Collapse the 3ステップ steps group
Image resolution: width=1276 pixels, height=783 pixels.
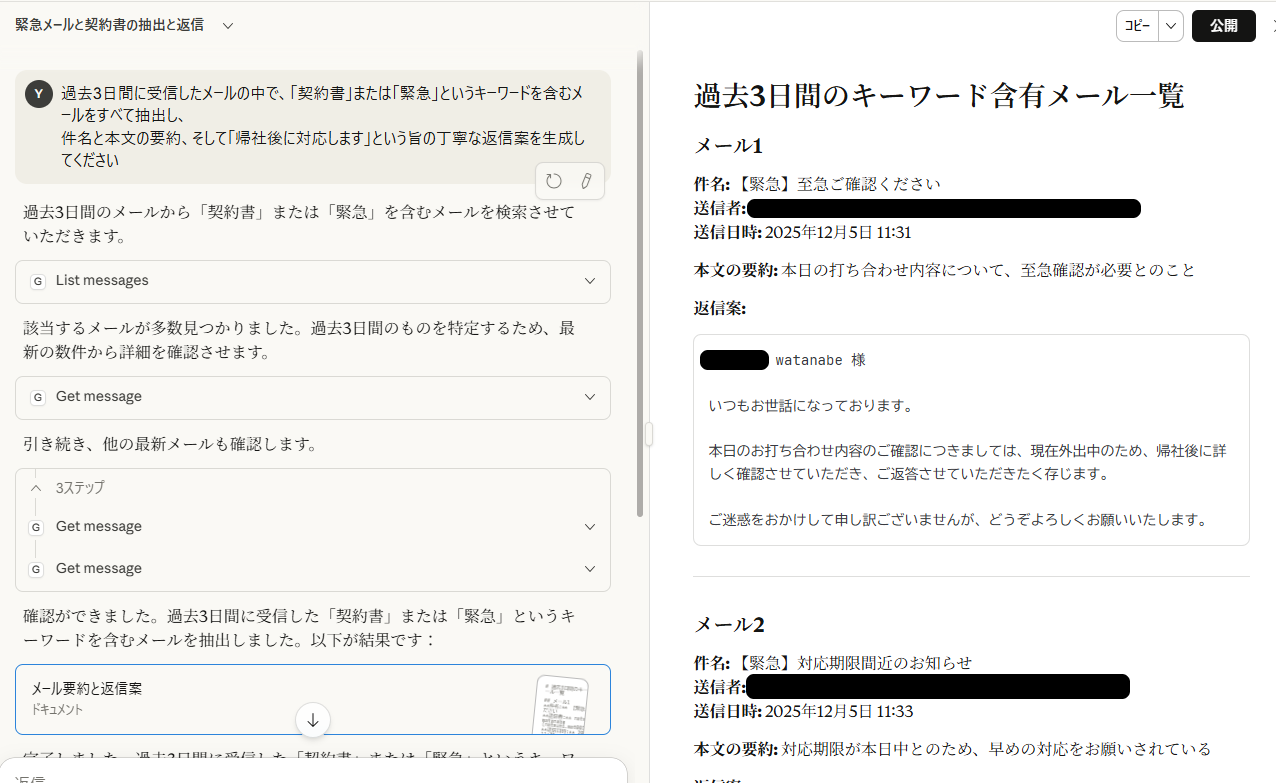coord(36,488)
